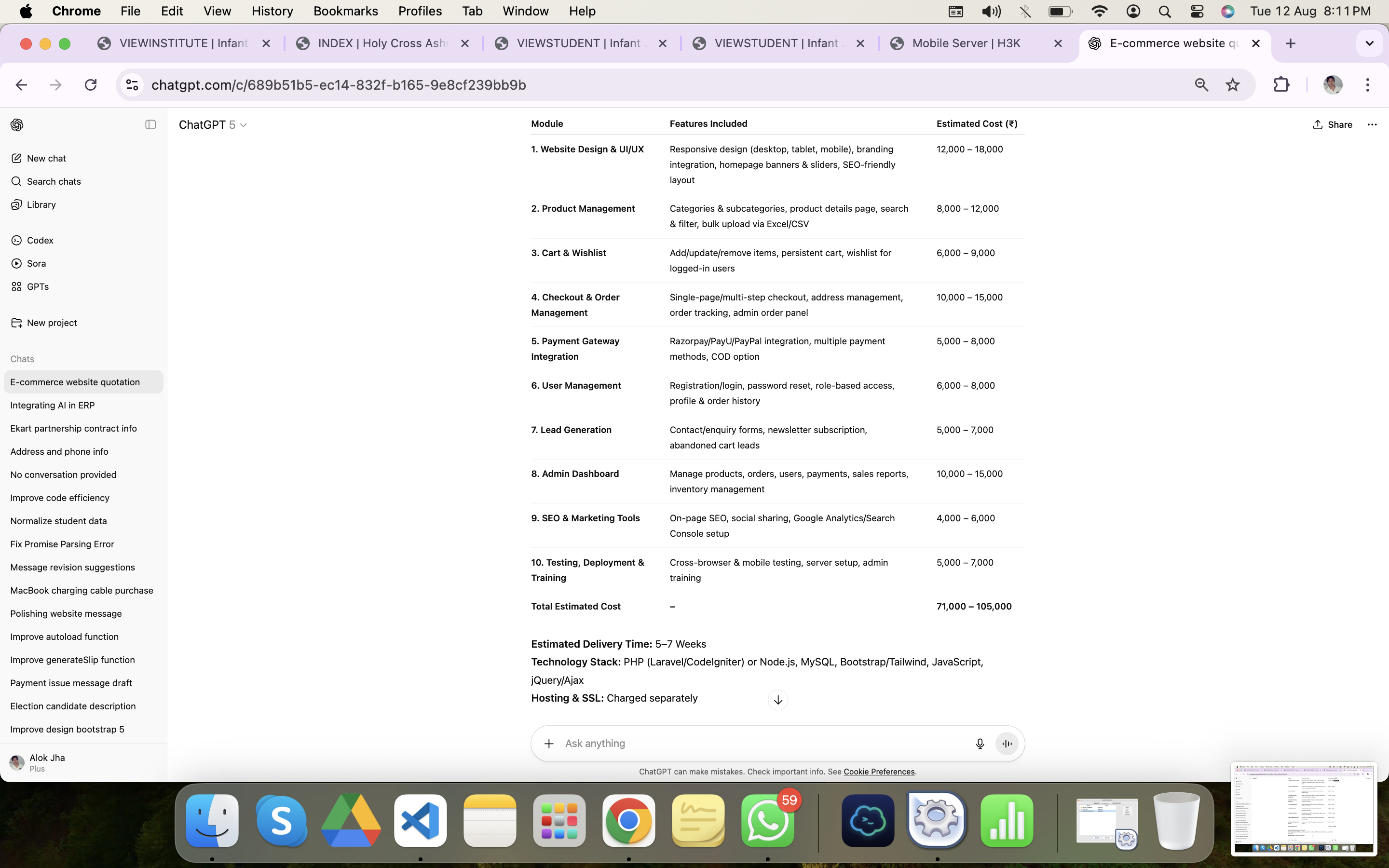Image resolution: width=1389 pixels, height=868 pixels.
Task: Open macOS Control Center toggles
Action: point(1197,11)
